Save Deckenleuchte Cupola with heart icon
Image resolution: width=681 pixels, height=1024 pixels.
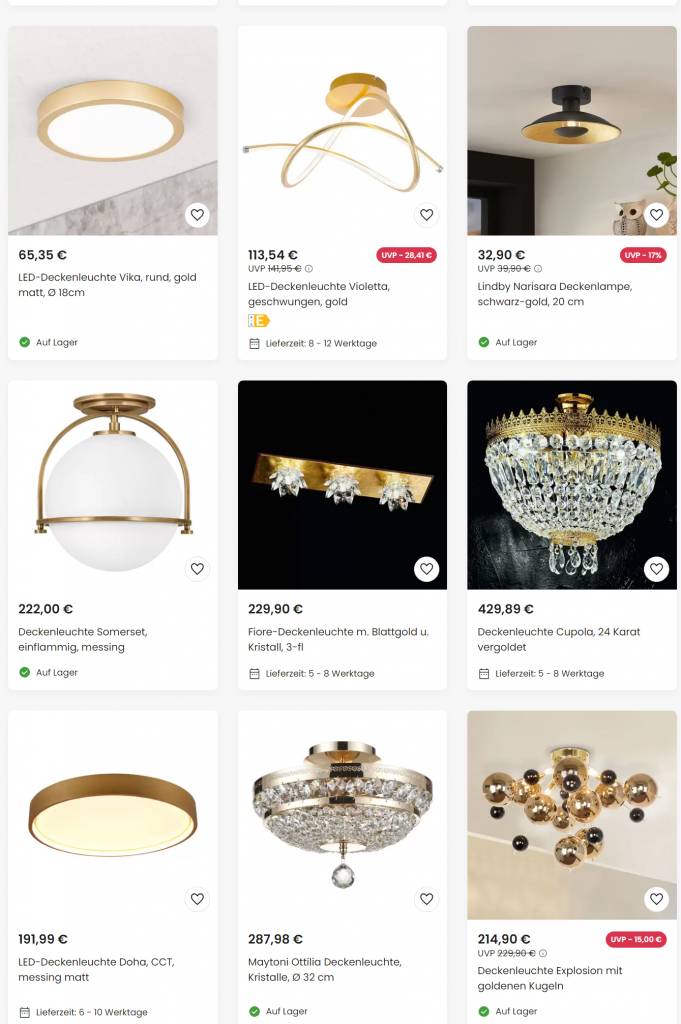tap(656, 569)
